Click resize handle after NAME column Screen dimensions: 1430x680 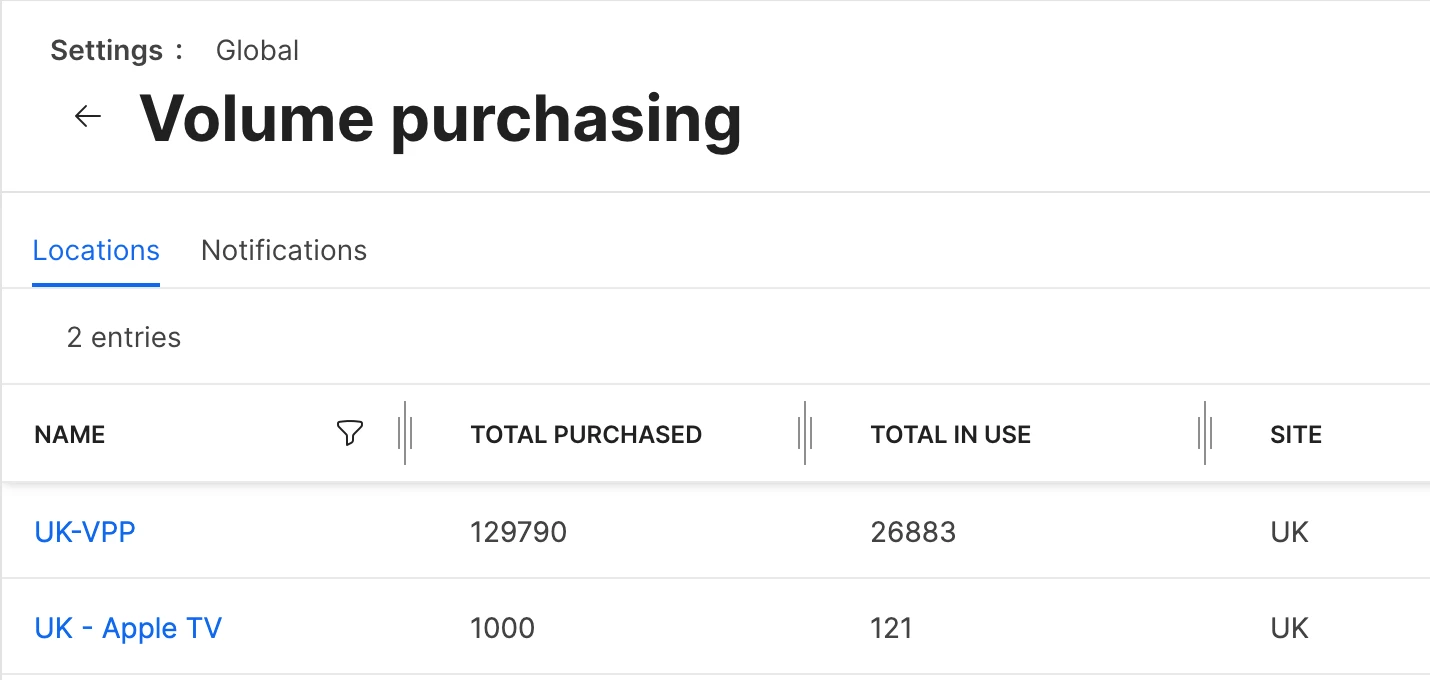click(405, 433)
